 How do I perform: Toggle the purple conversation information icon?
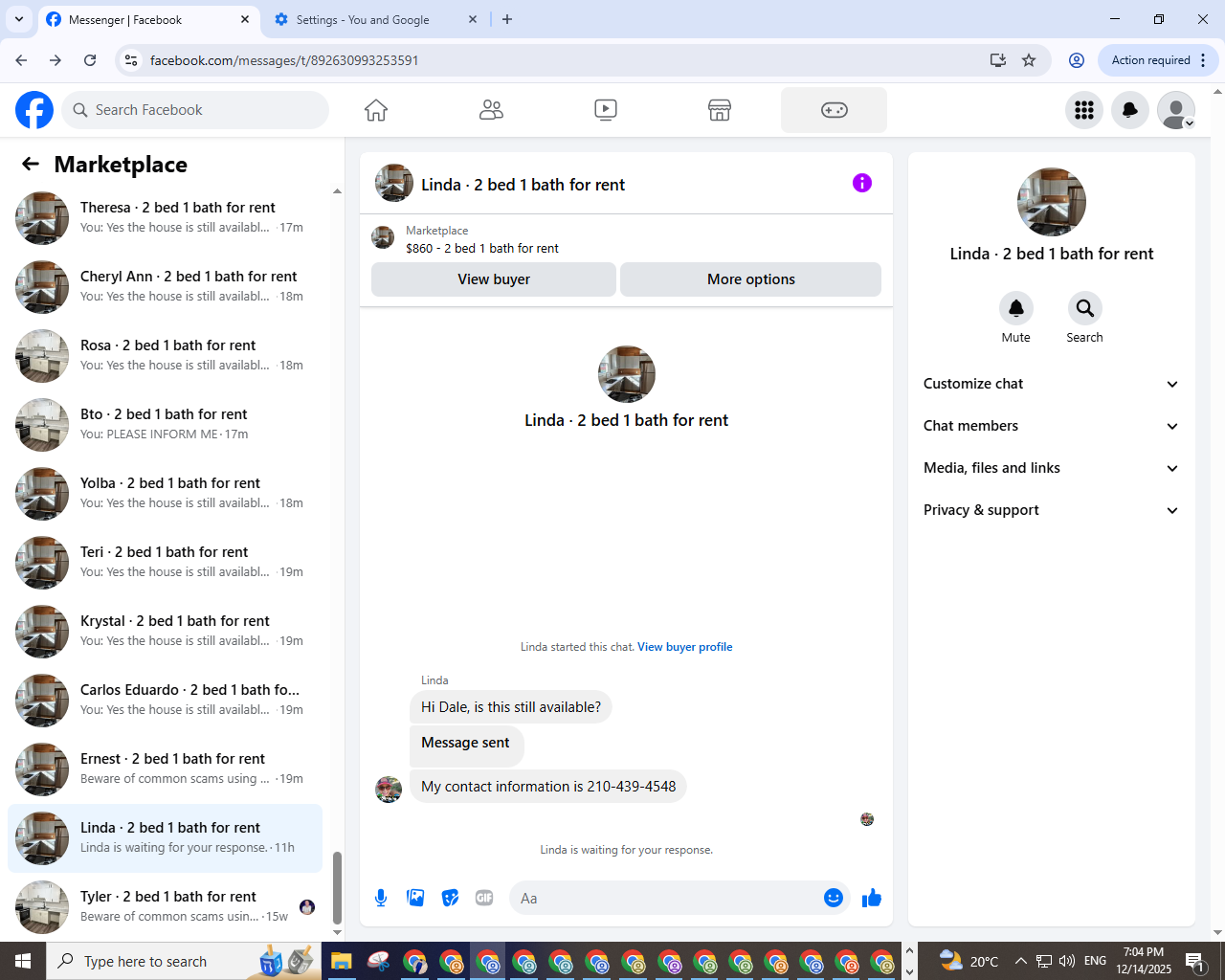862,183
